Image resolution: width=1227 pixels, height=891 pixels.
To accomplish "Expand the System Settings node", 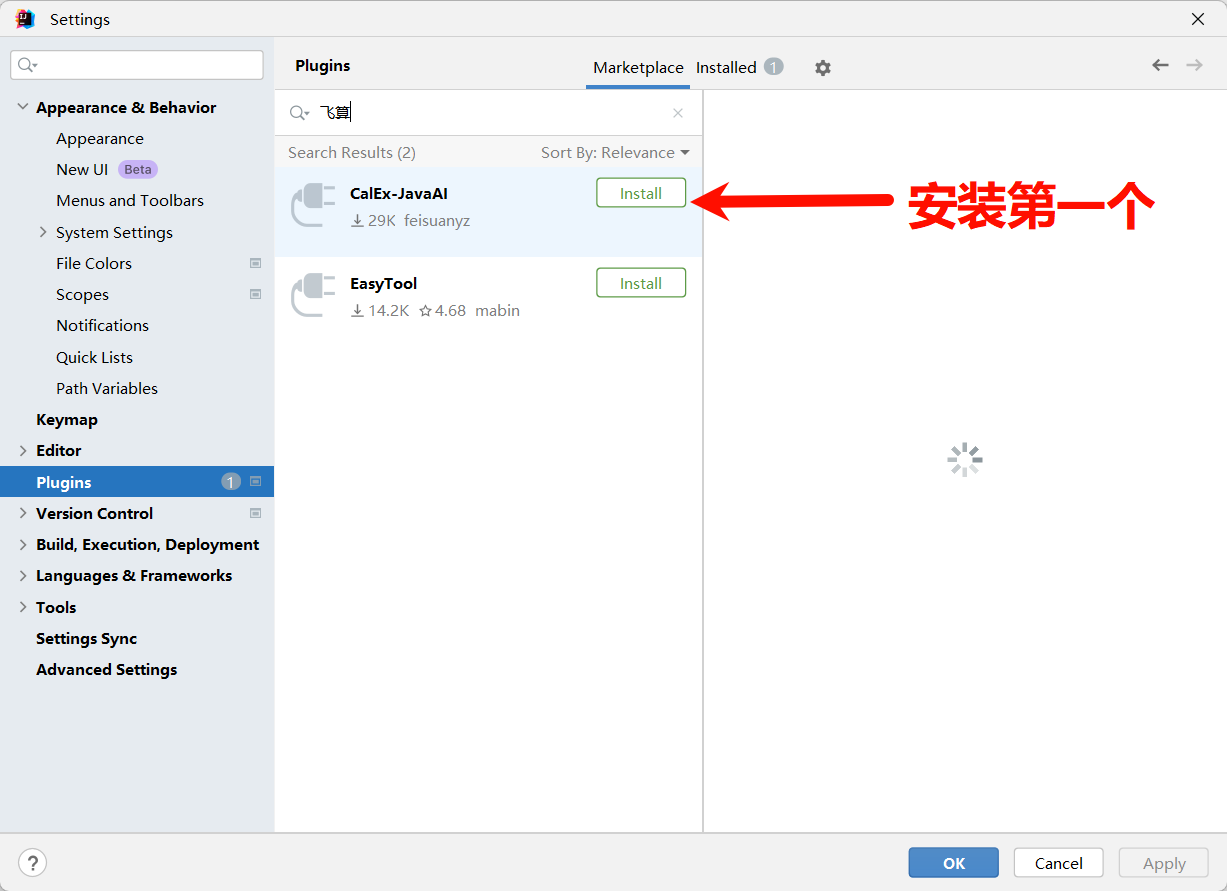I will pyautogui.click(x=43, y=232).
